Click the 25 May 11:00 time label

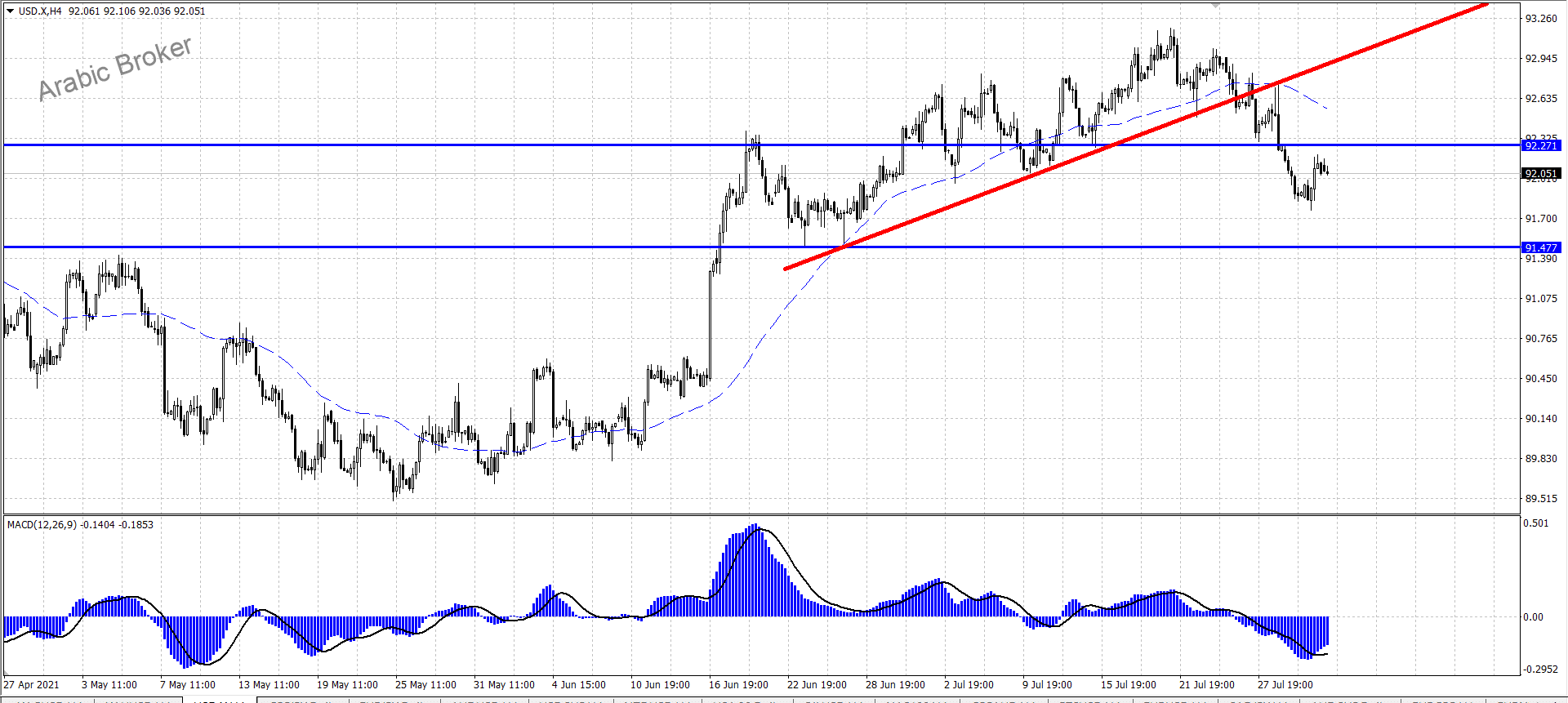(425, 685)
